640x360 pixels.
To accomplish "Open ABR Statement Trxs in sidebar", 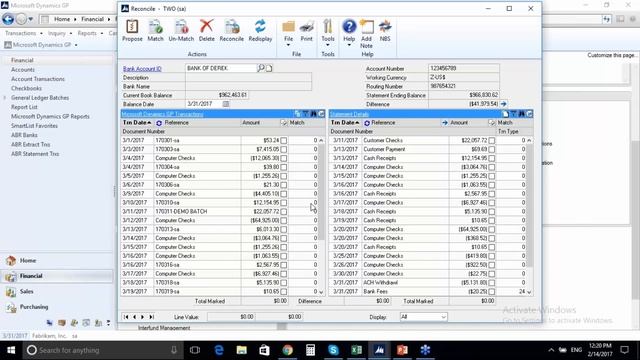I will (x=35, y=154).
